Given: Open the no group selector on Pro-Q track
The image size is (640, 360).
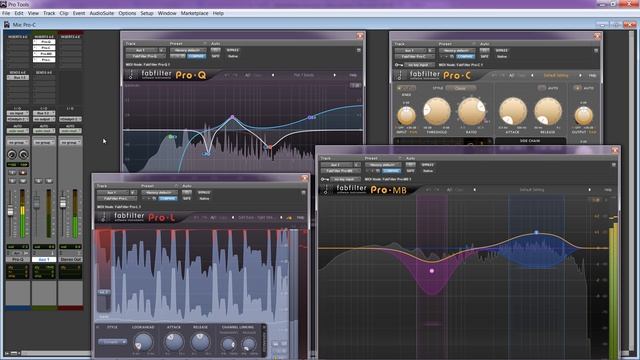Looking at the screenshot, I should point(18,142).
